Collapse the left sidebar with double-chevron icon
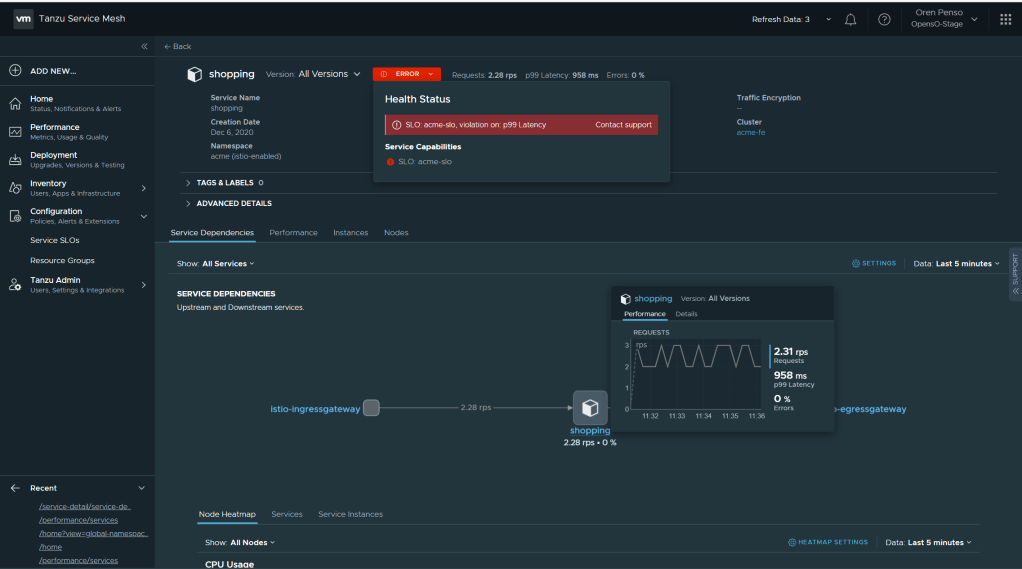1022x569 pixels. [x=144, y=46]
